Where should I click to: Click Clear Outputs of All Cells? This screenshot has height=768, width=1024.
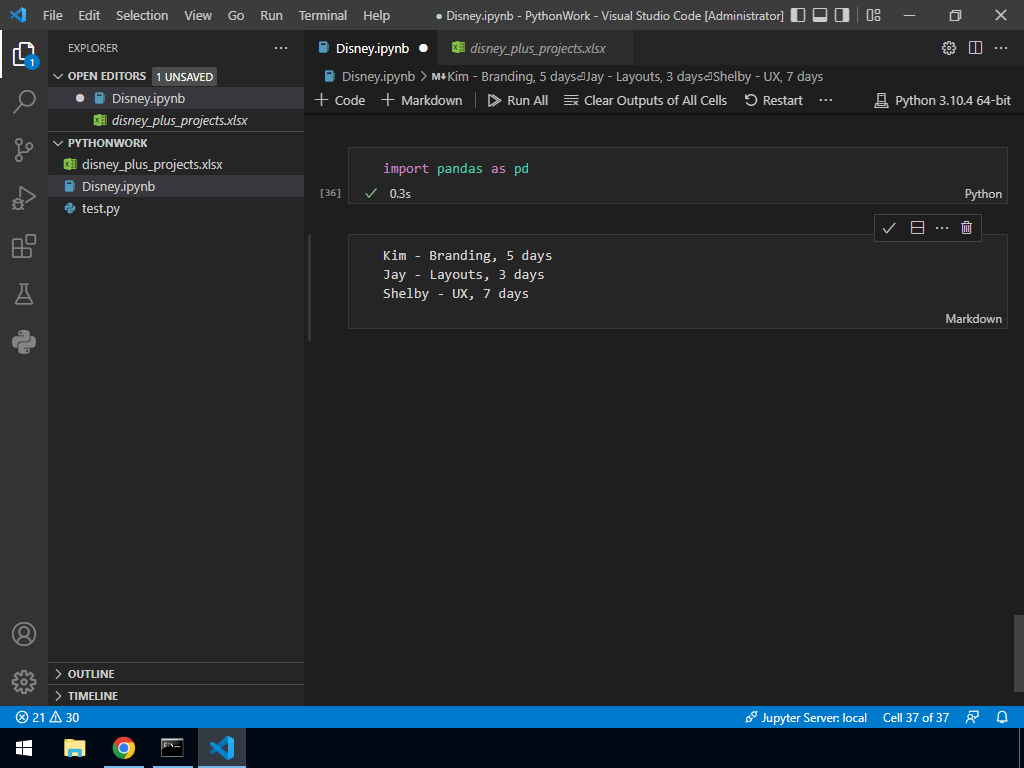[645, 100]
